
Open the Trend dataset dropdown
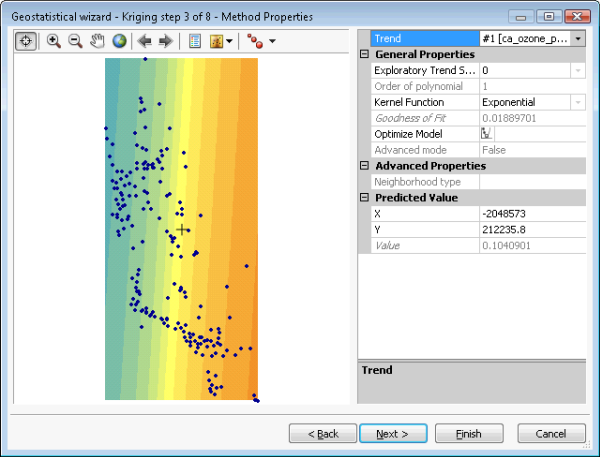click(578, 38)
